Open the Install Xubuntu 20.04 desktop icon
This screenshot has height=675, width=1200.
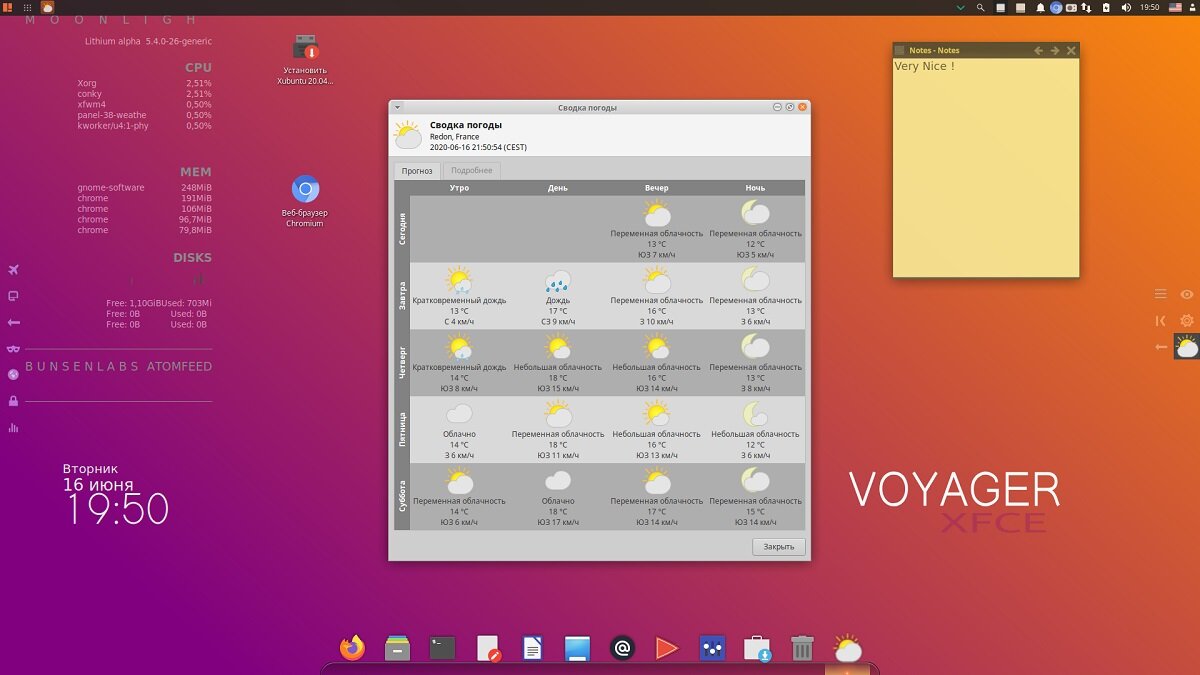point(305,58)
